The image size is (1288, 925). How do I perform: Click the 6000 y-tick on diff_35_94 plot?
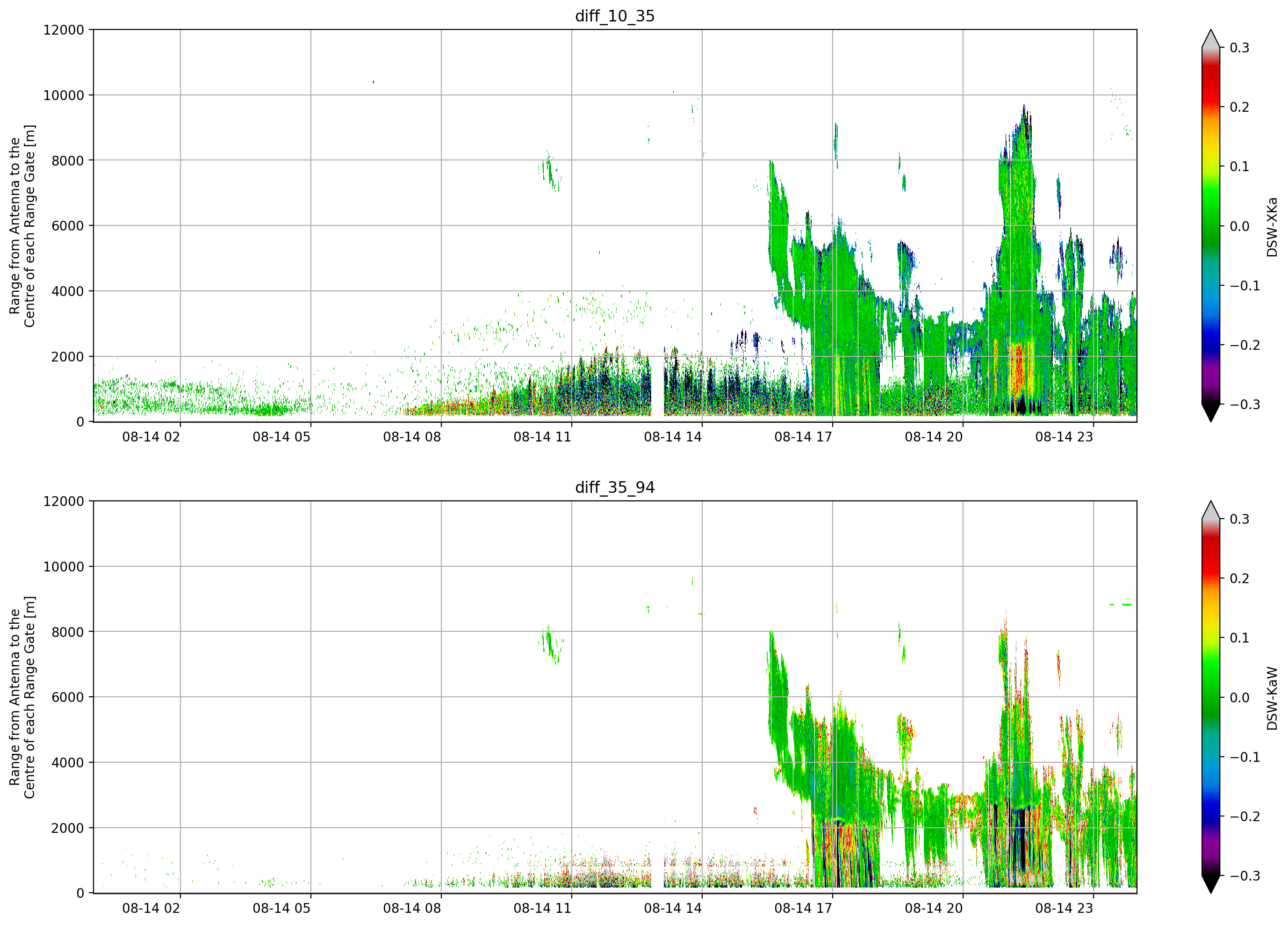point(68,697)
